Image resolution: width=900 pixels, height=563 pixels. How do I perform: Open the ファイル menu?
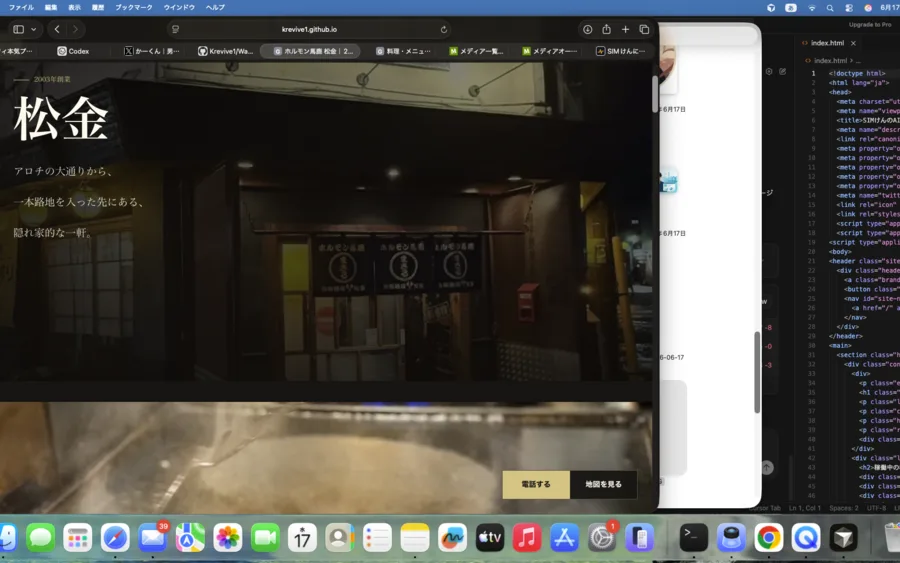[21, 7]
